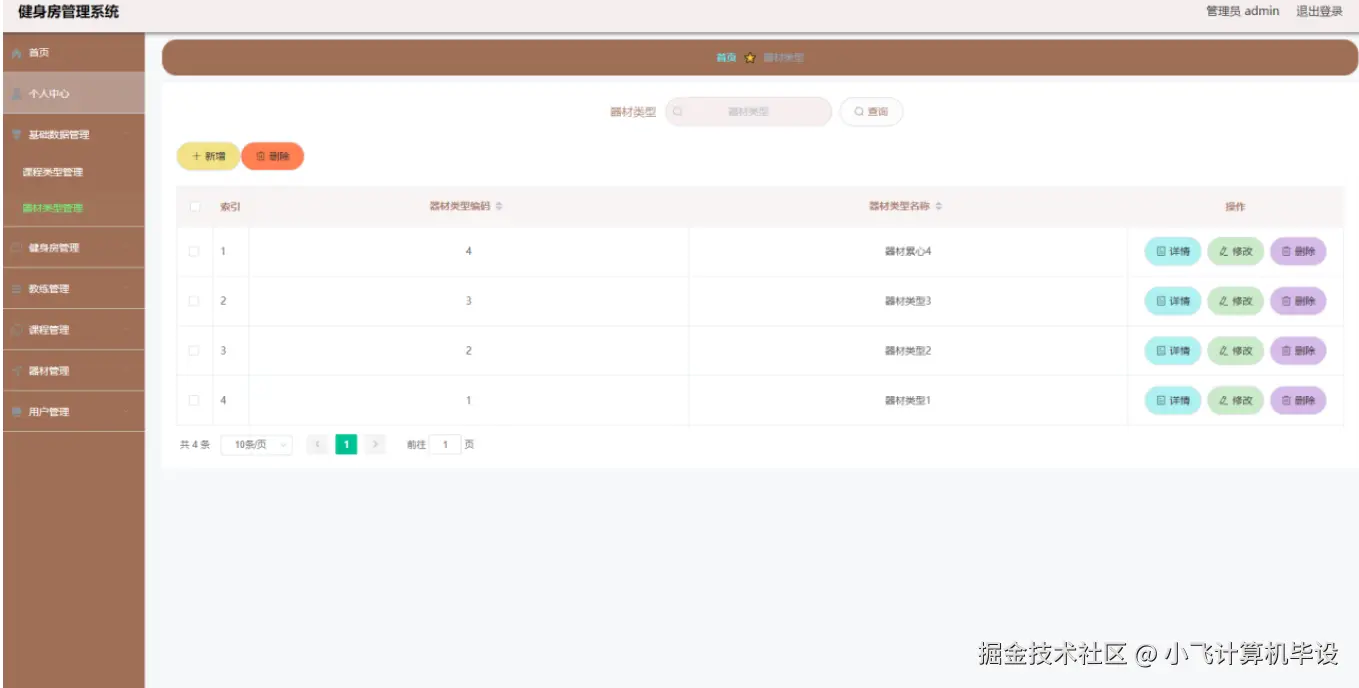
Task: Click the star icon in breadcrumb bar
Action: (750, 58)
